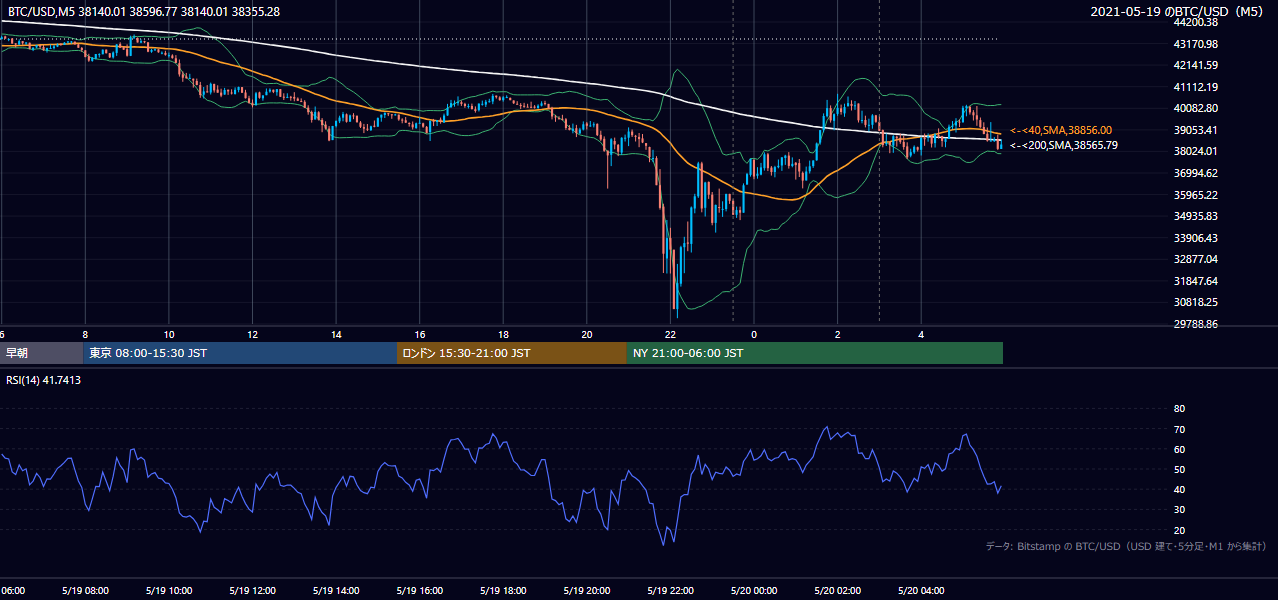Select the NY 21:00-06:00 JST session bar
Screen dimensions: 1278x600
click(815, 353)
